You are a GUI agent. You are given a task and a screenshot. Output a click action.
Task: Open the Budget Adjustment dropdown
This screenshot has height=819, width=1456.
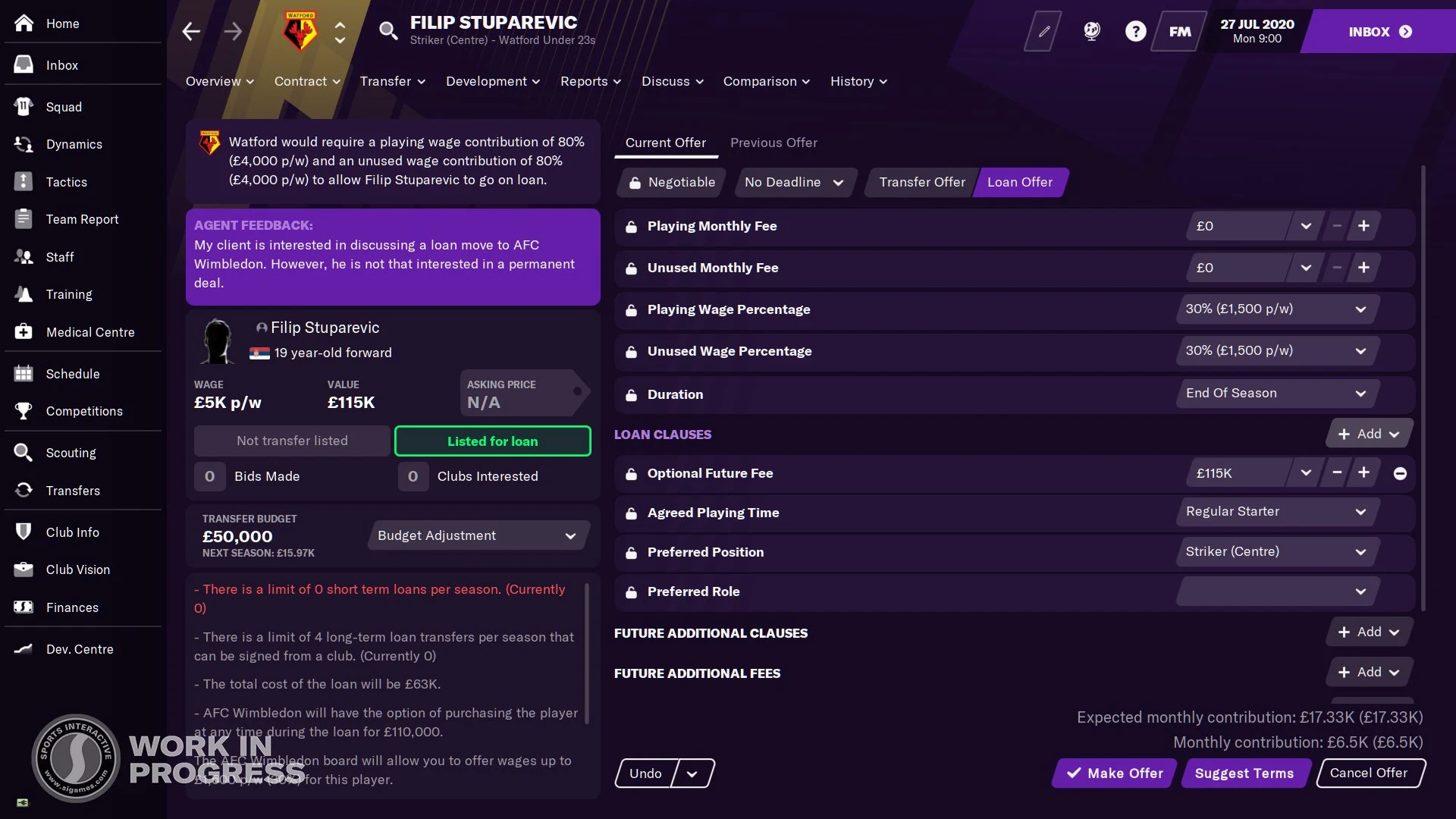[x=476, y=535]
